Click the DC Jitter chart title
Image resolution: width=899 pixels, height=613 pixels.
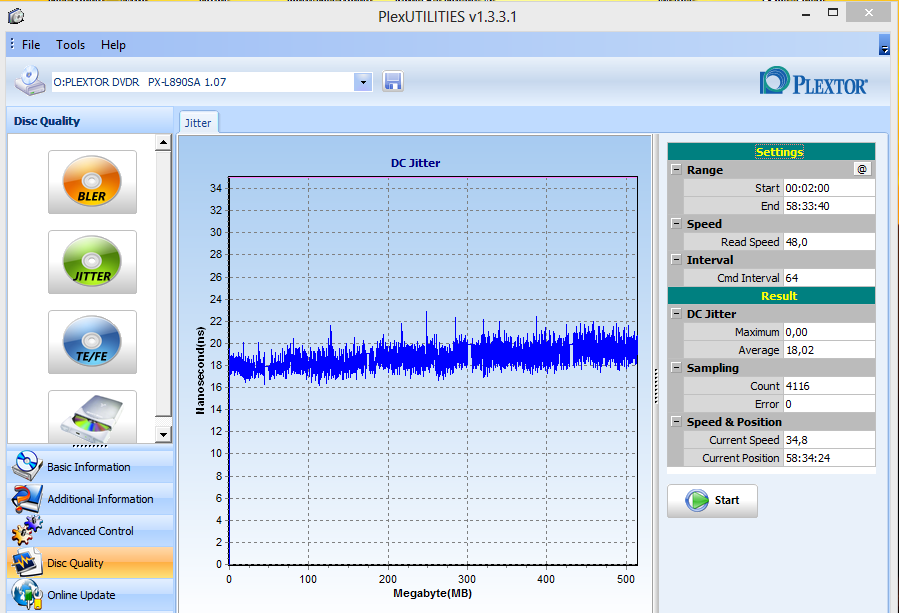point(415,163)
